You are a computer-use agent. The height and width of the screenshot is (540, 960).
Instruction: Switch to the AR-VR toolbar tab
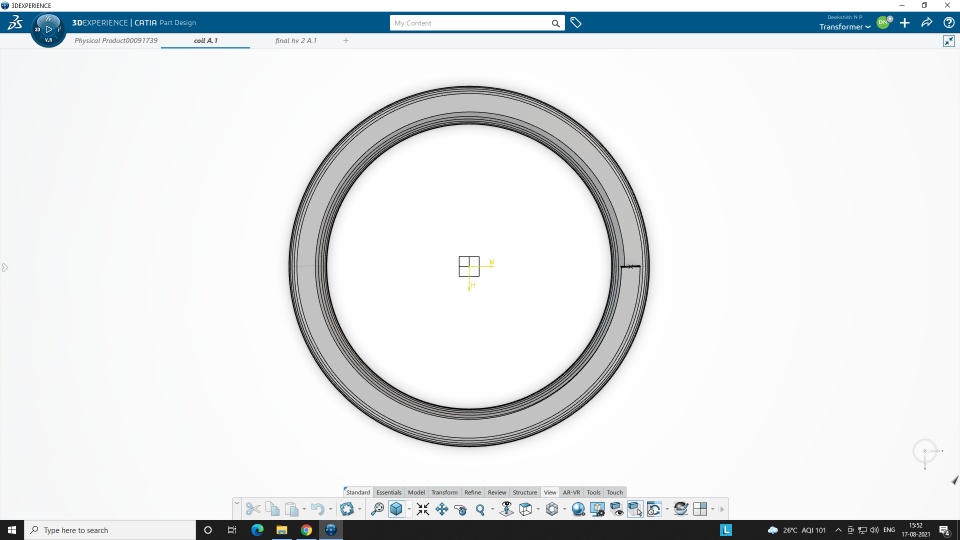(571, 492)
